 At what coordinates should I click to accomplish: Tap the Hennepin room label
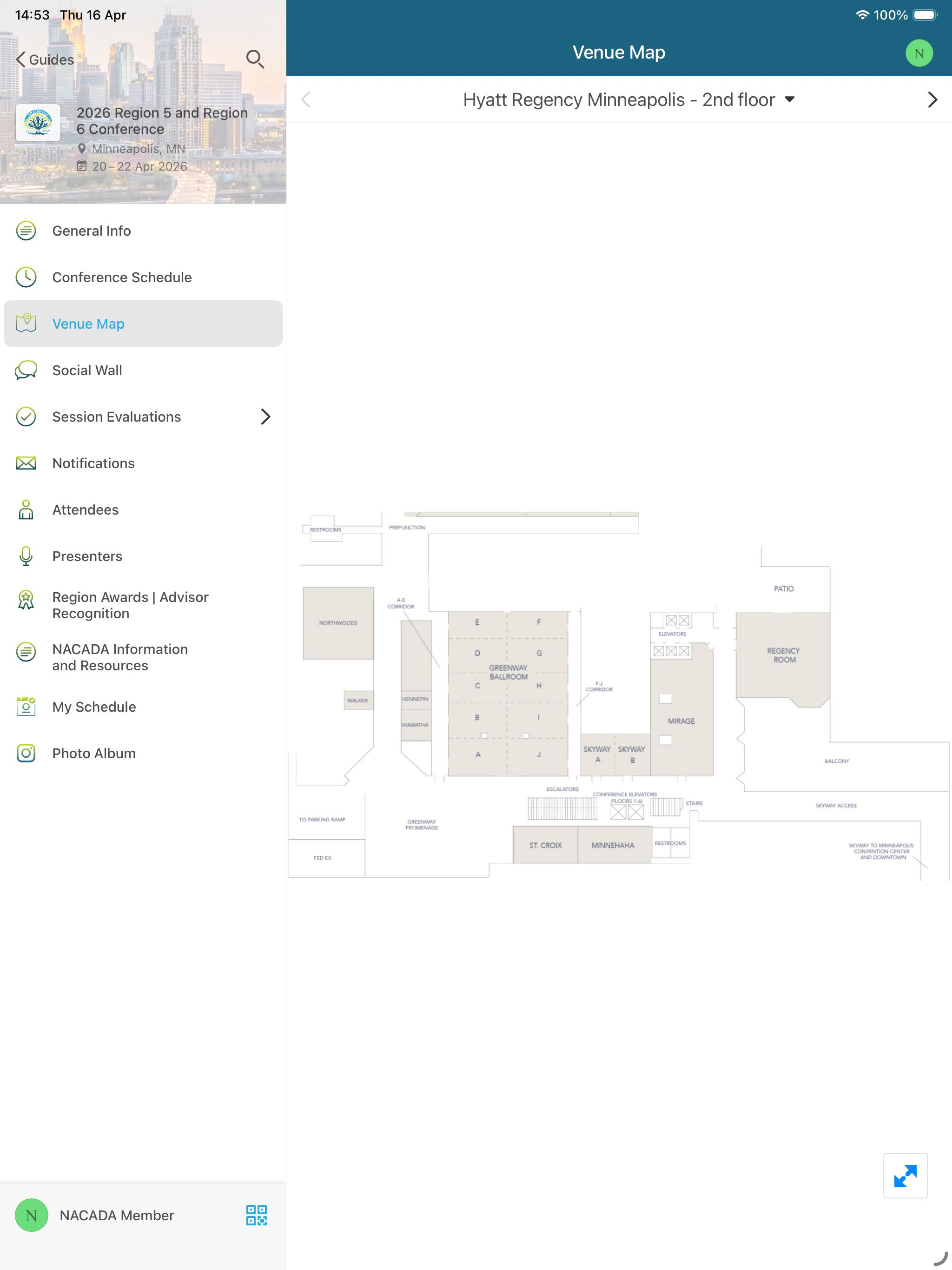pos(415,699)
